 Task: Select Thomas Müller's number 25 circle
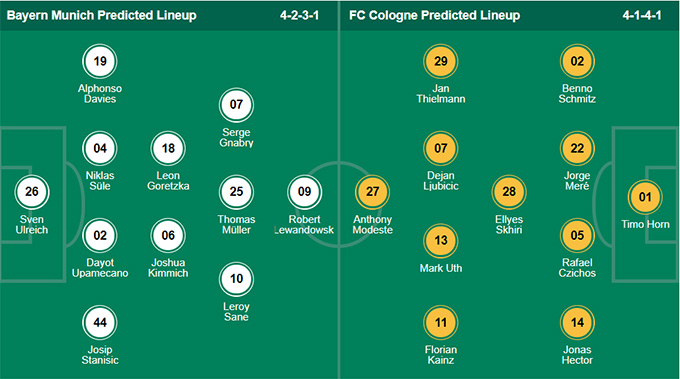point(236,192)
